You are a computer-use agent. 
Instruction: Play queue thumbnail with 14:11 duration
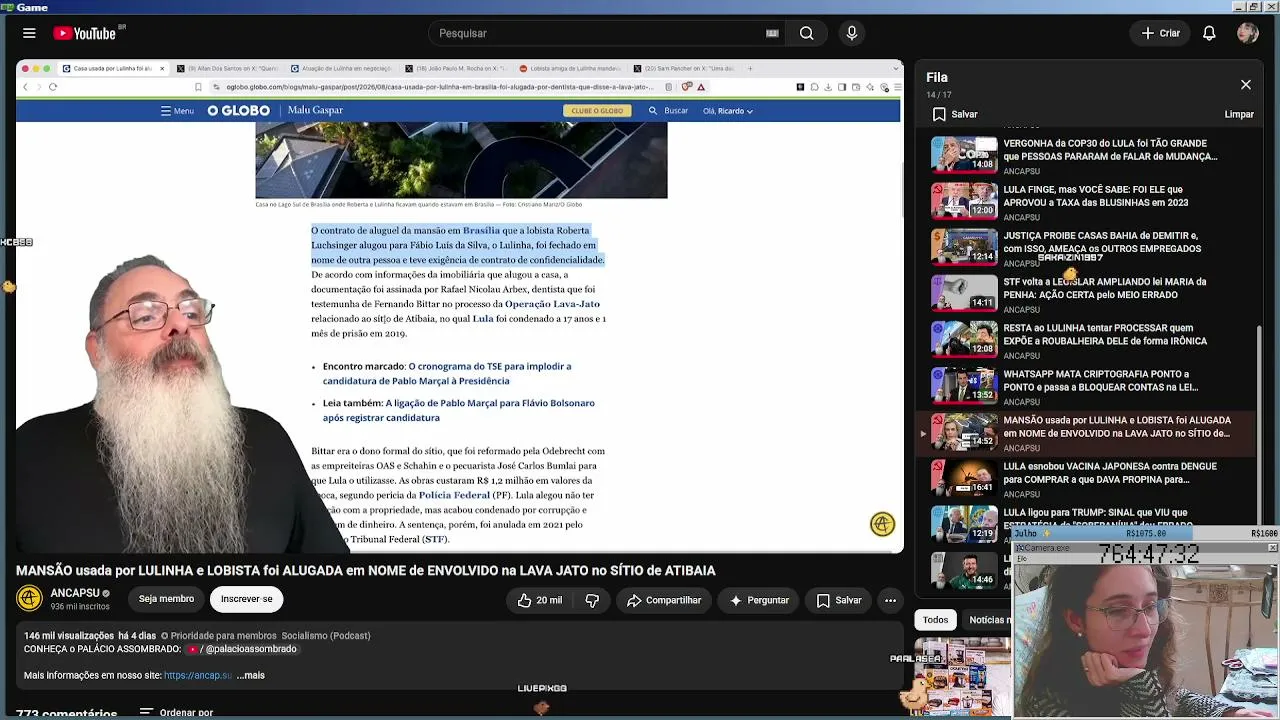point(964,293)
